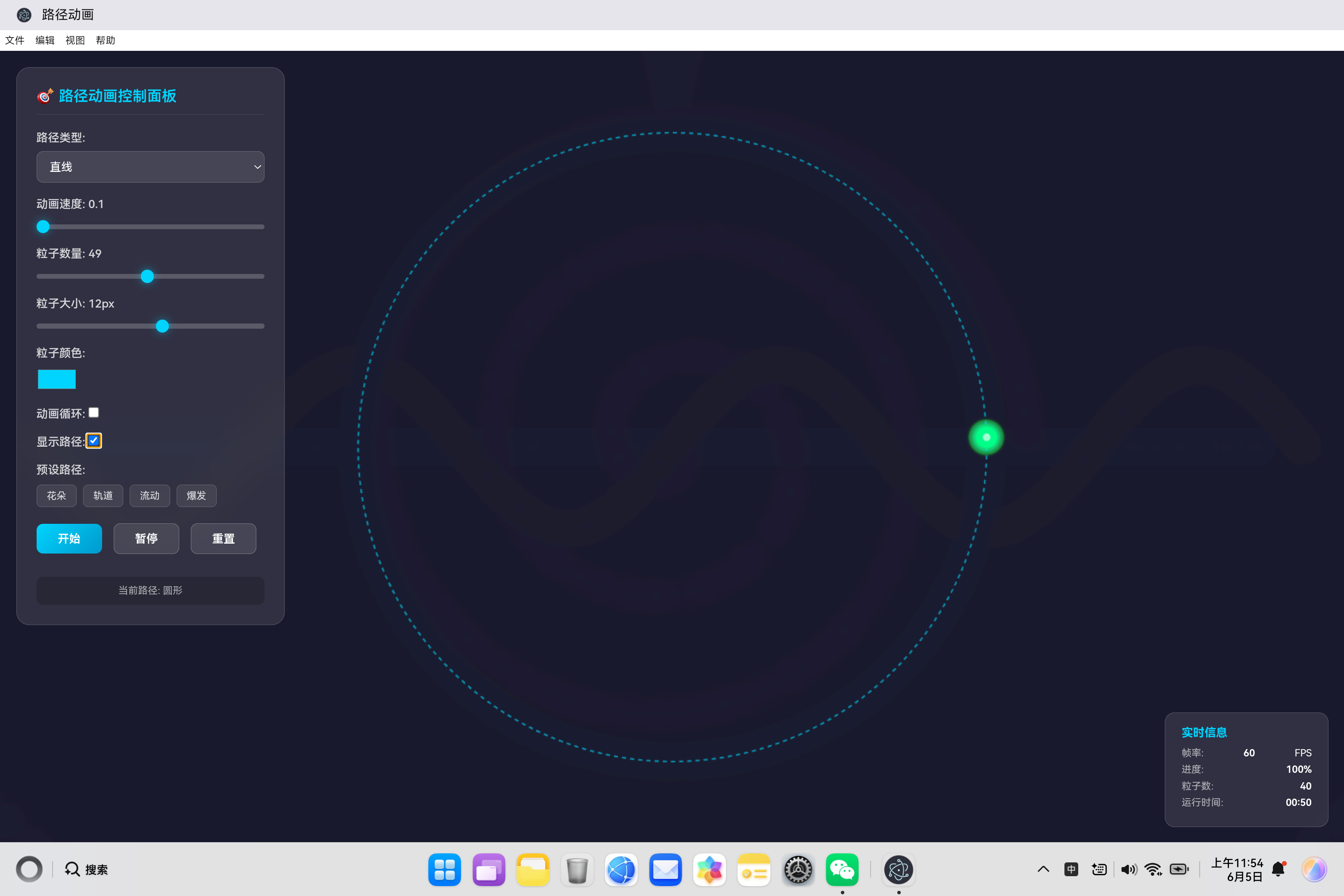Open the colorful Photos app in dock
Image resolution: width=1344 pixels, height=896 pixels.
[710, 869]
